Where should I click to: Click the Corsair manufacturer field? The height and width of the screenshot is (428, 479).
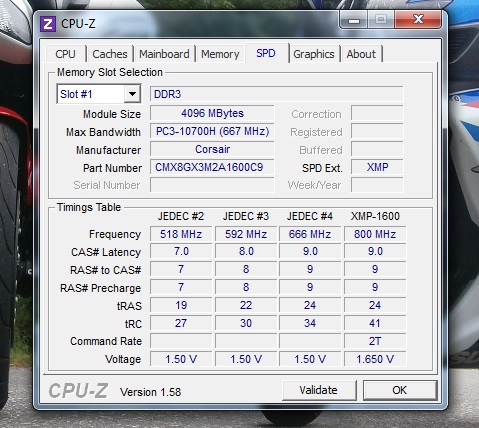[212, 149]
